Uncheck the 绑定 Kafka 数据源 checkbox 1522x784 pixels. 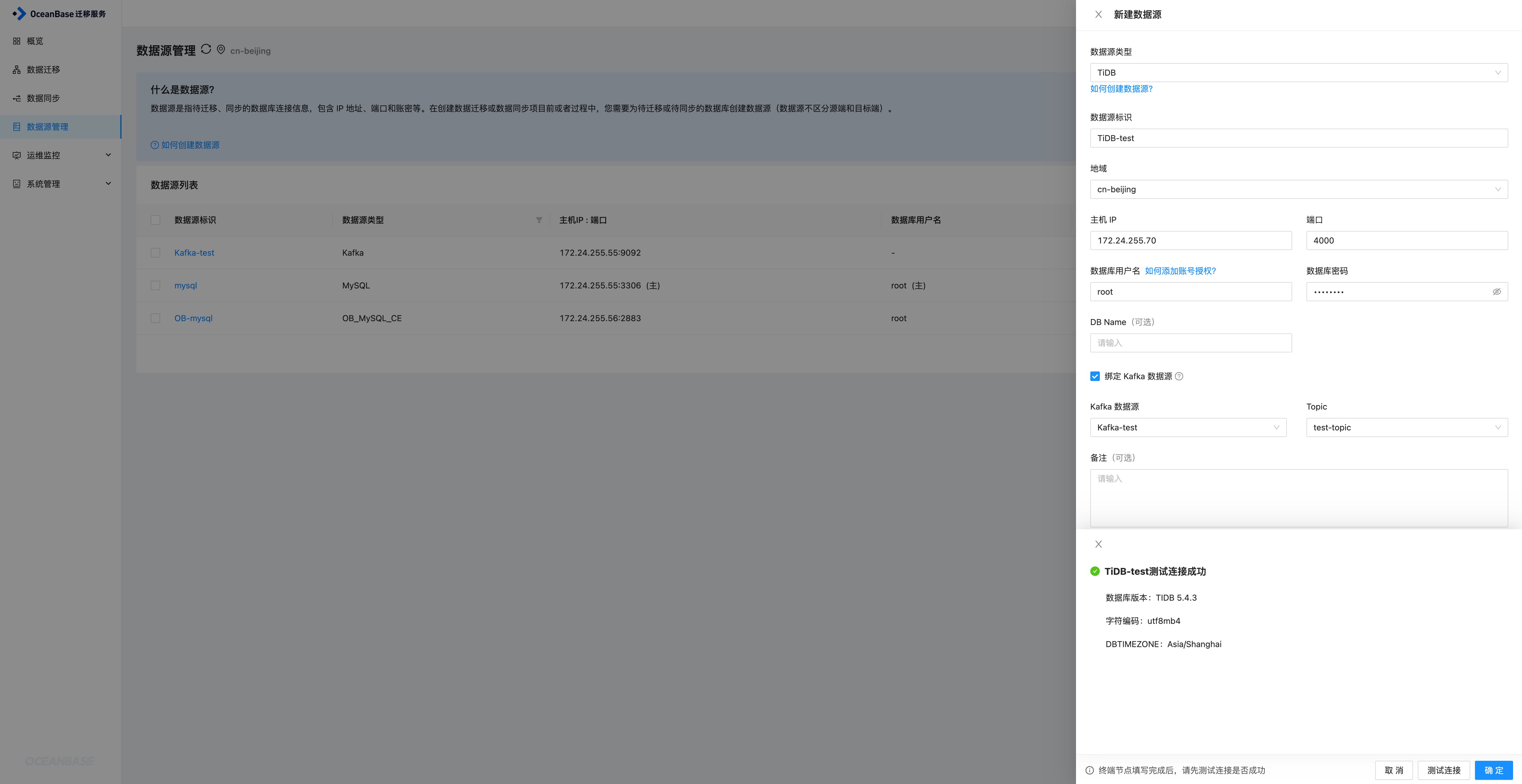pyautogui.click(x=1095, y=376)
